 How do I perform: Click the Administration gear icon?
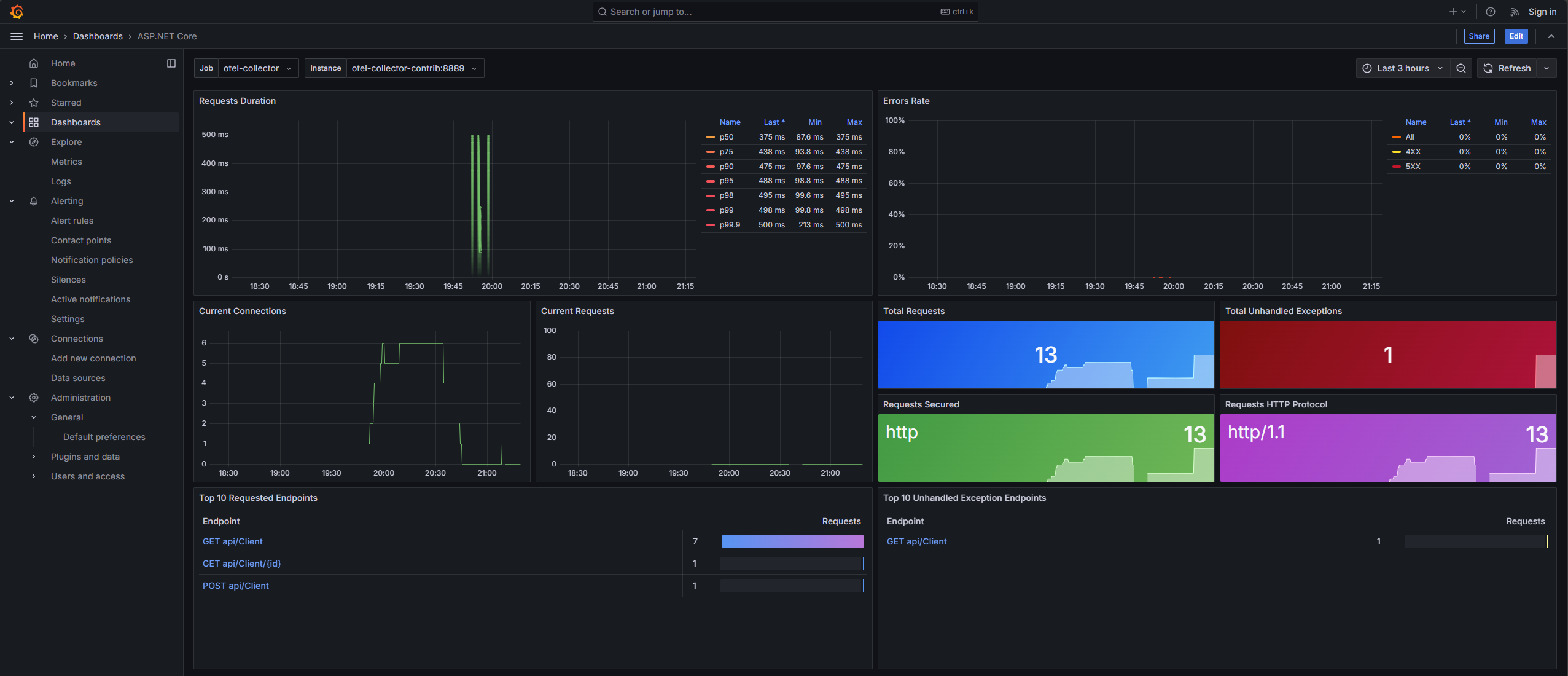click(x=34, y=398)
